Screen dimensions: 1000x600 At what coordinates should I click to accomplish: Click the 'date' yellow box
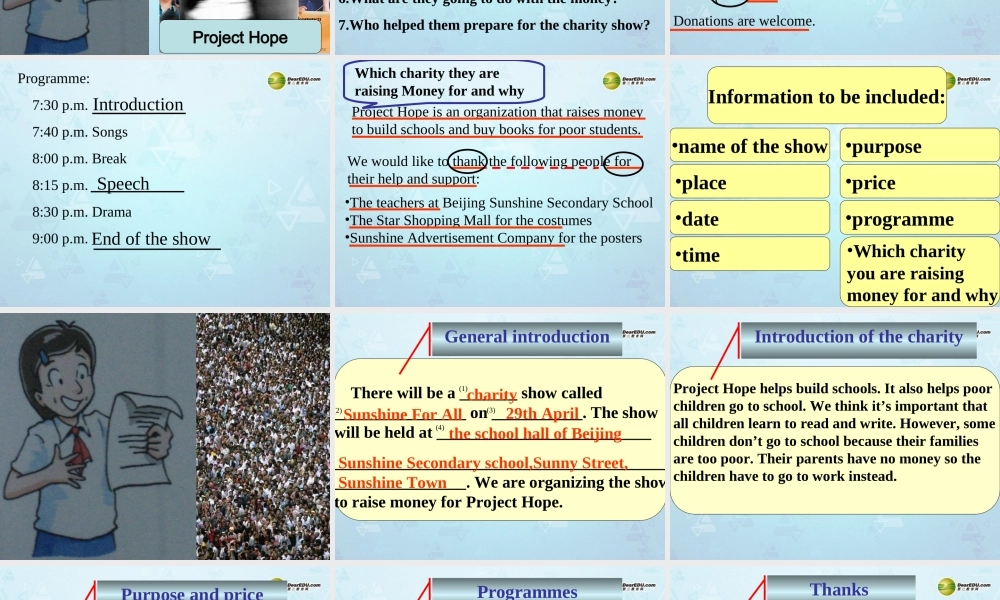coord(750,218)
